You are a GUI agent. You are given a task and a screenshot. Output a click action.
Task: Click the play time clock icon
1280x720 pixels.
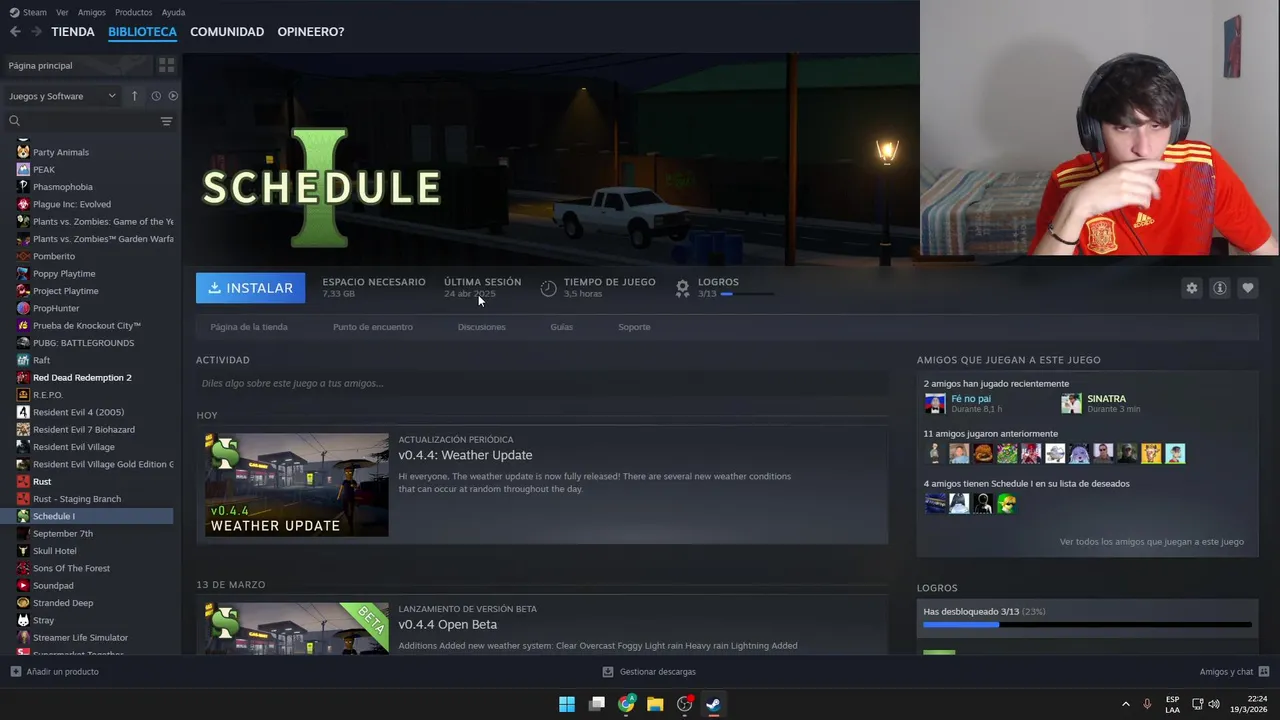coord(548,288)
